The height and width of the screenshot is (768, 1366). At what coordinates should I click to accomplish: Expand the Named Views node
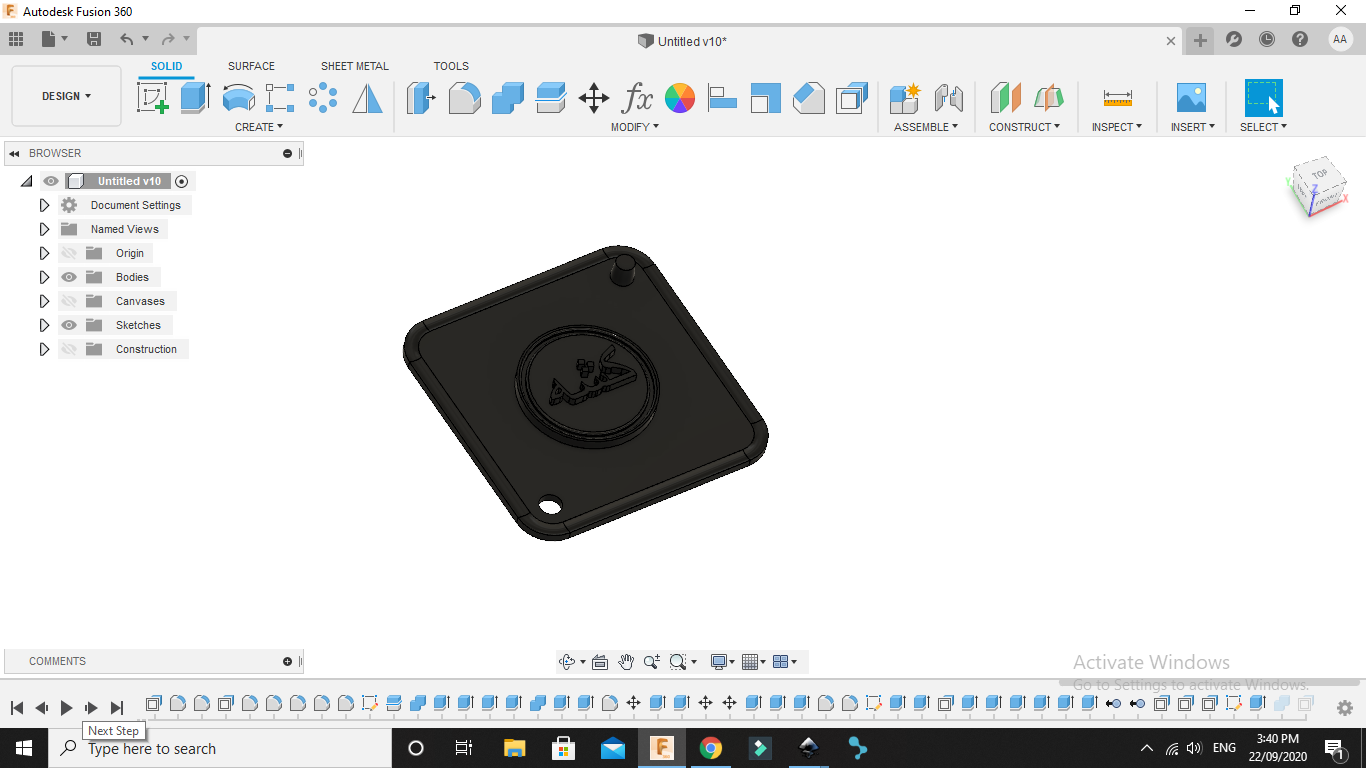click(x=44, y=229)
